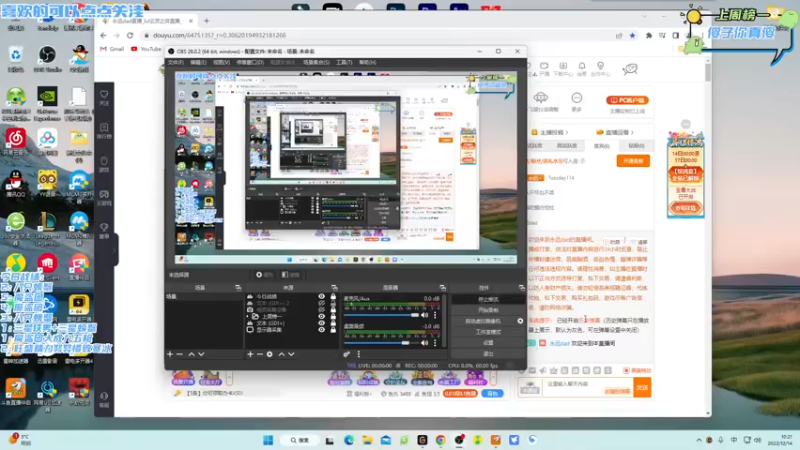Remove selected source with minus icon
The image size is (800, 450).
pyautogui.click(x=260, y=354)
